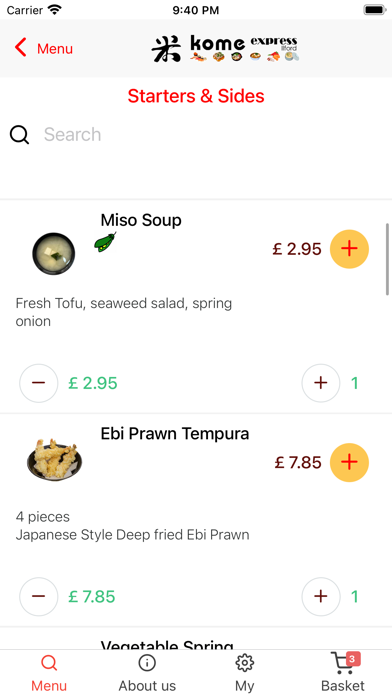Add Miso Soup using the yellow plus button
The width and height of the screenshot is (392, 696).
(349, 249)
